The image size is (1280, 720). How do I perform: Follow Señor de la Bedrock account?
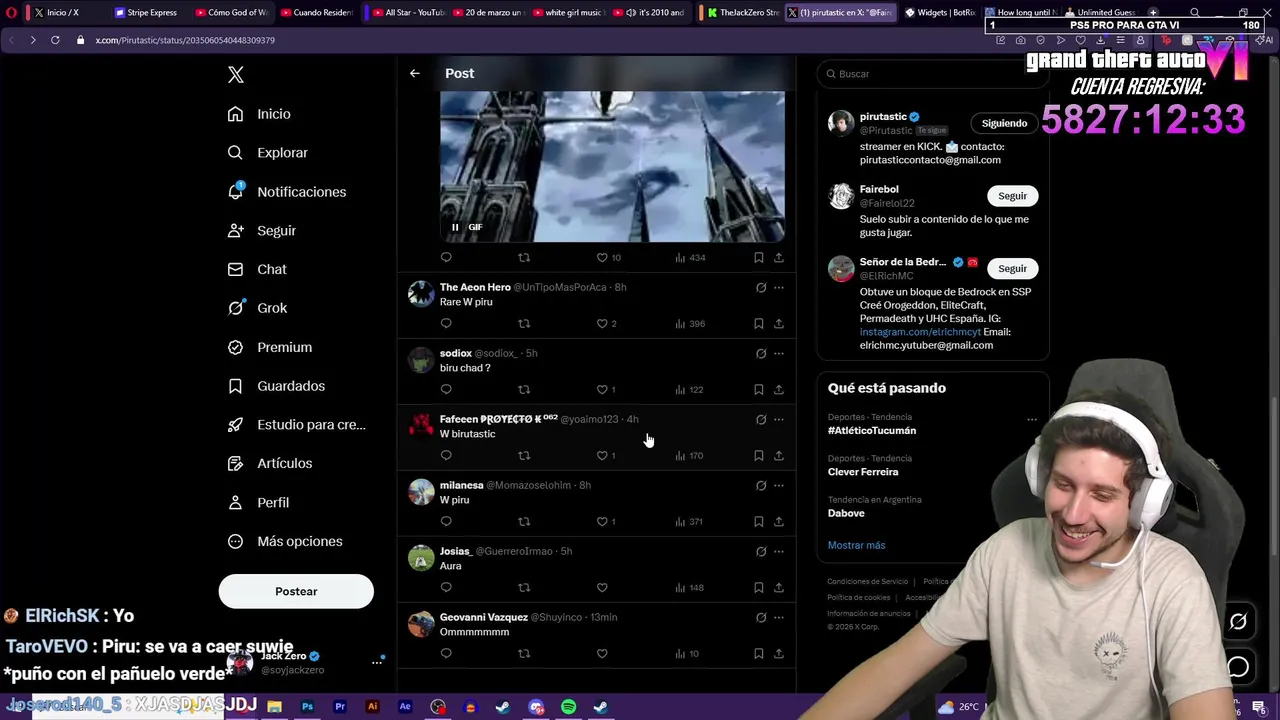1012,268
